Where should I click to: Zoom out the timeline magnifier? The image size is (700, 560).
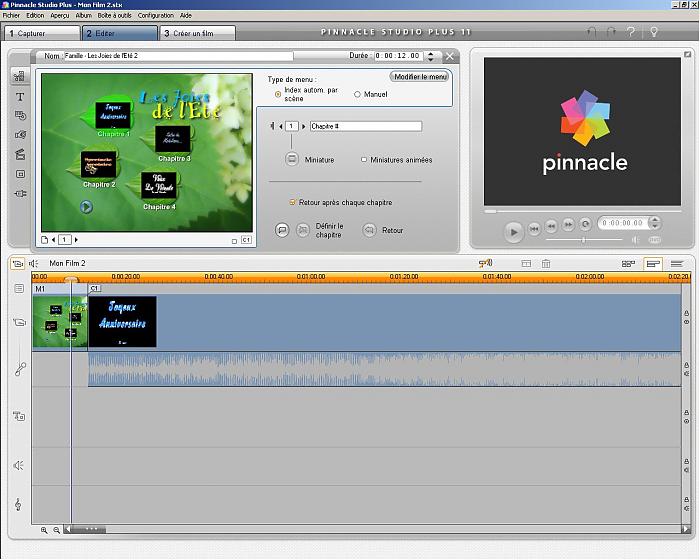[x=57, y=530]
